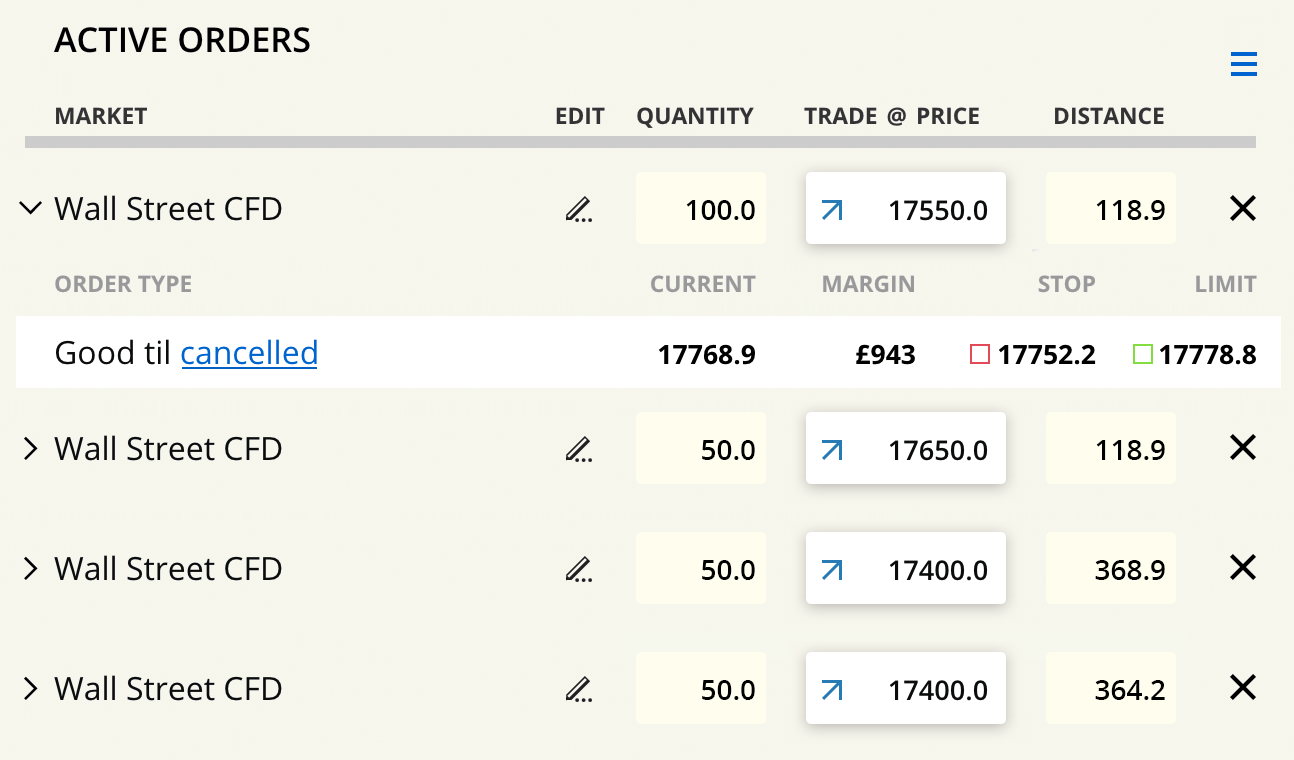Click edit pencil for the 17550.0 order
The height and width of the screenshot is (760, 1294).
(578, 209)
